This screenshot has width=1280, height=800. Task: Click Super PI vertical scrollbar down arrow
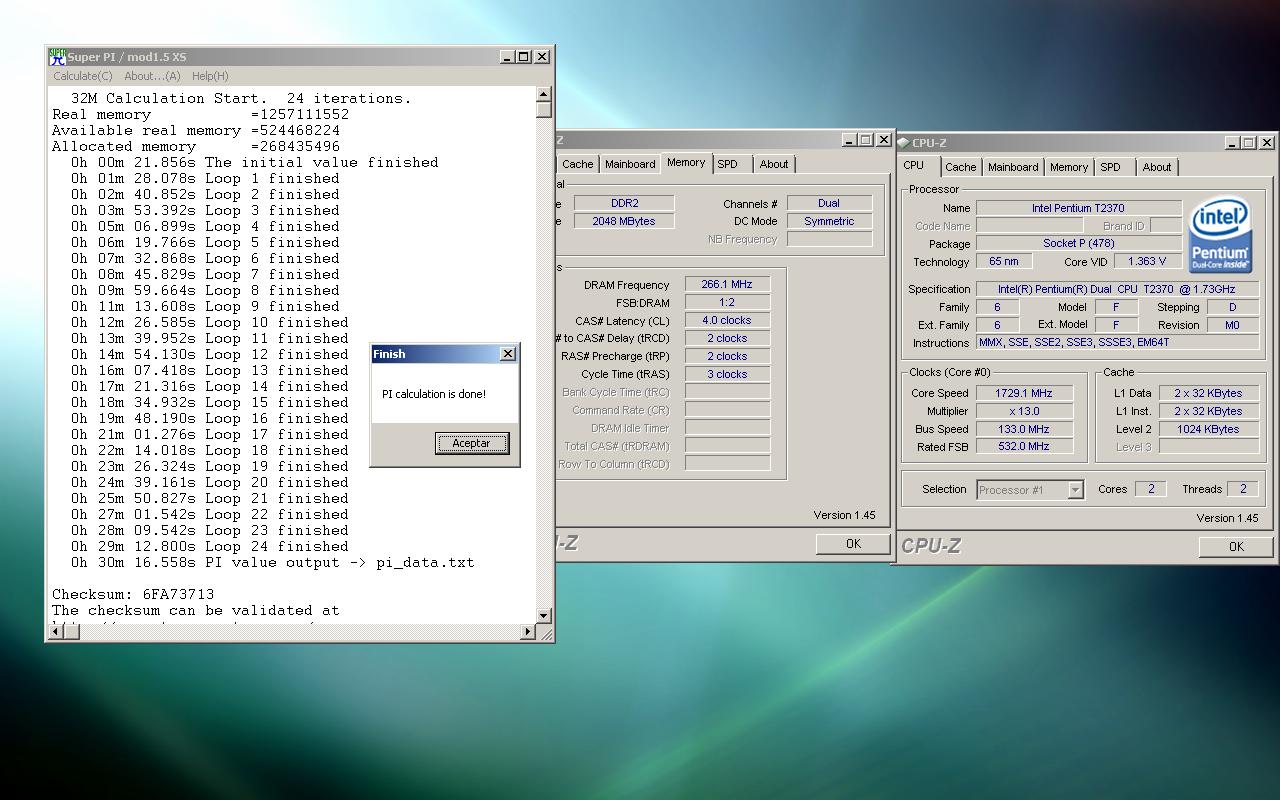tap(544, 616)
